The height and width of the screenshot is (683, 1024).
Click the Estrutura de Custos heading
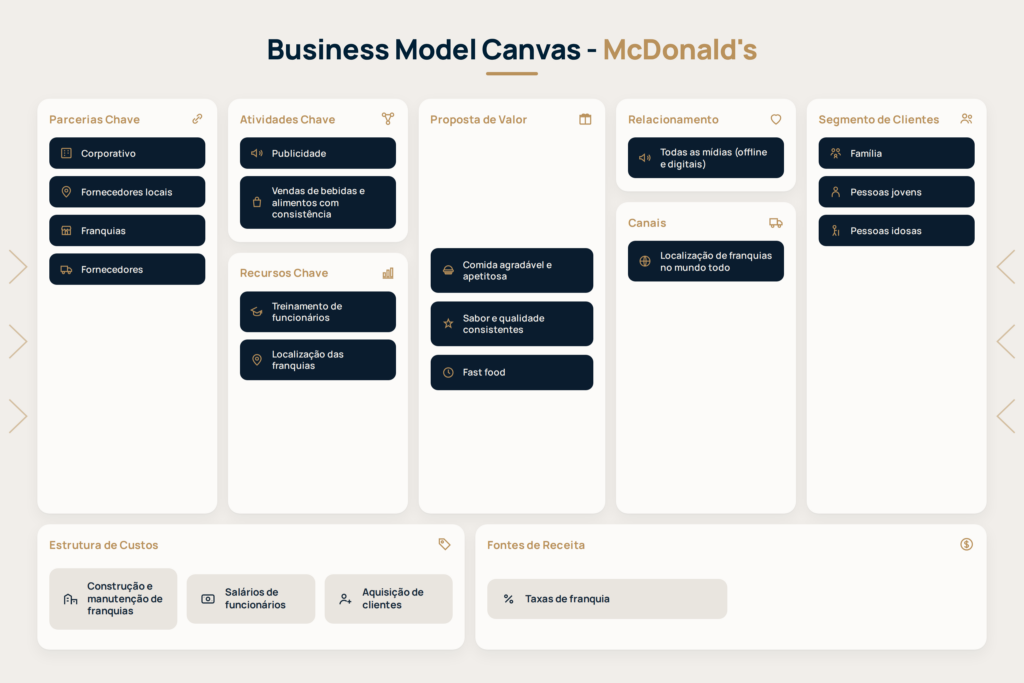click(x=104, y=545)
